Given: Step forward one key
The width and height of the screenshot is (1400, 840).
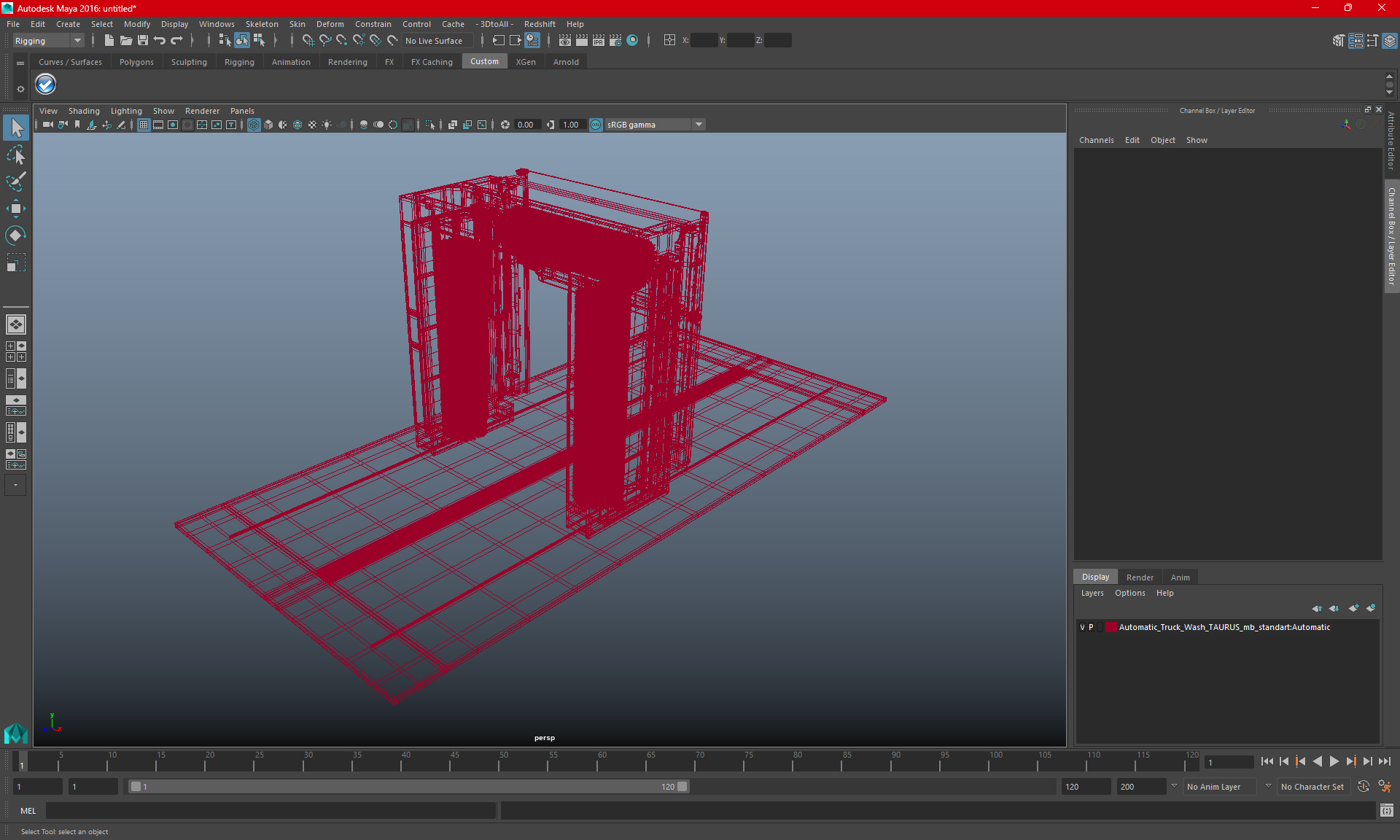Looking at the screenshot, I should click(1351, 761).
